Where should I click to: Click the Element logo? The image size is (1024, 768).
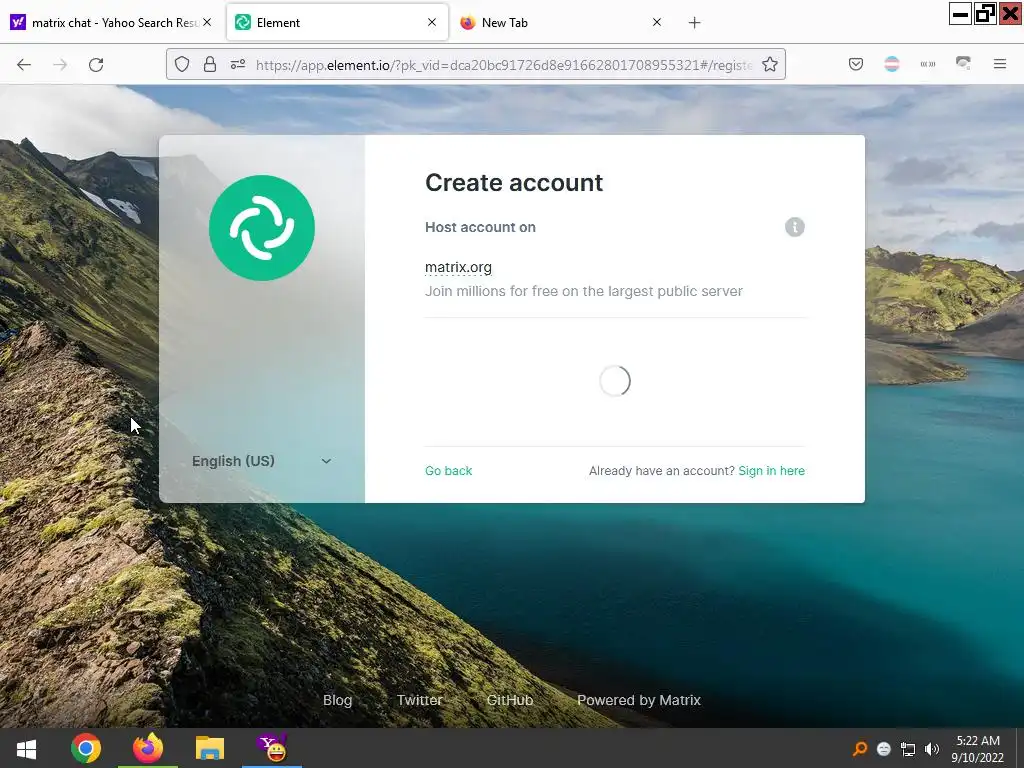262,228
